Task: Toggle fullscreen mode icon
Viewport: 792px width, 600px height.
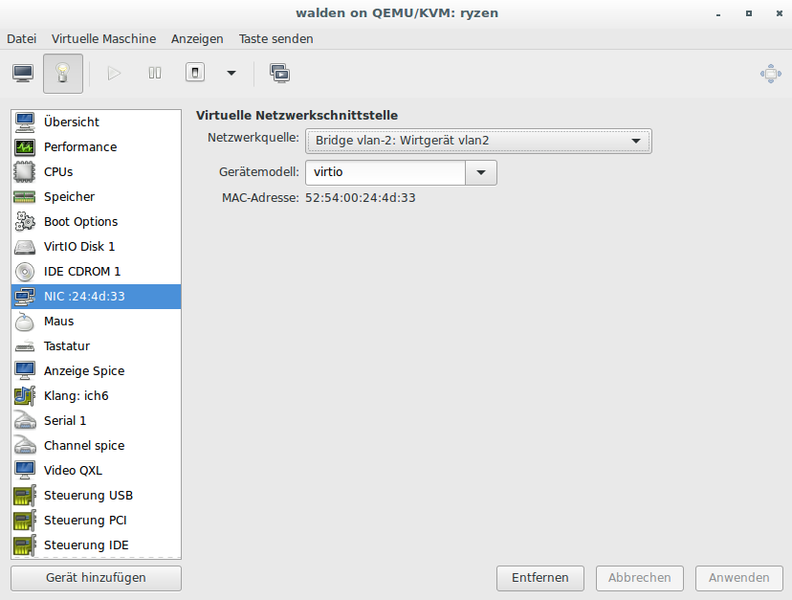Action: [x=770, y=73]
